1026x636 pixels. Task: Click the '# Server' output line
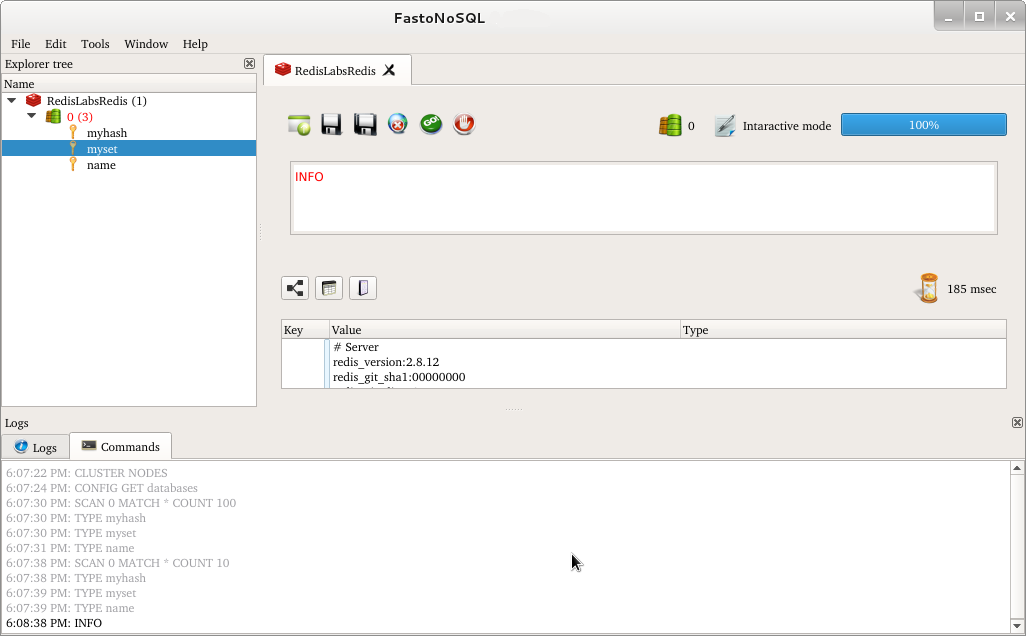click(x=356, y=347)
